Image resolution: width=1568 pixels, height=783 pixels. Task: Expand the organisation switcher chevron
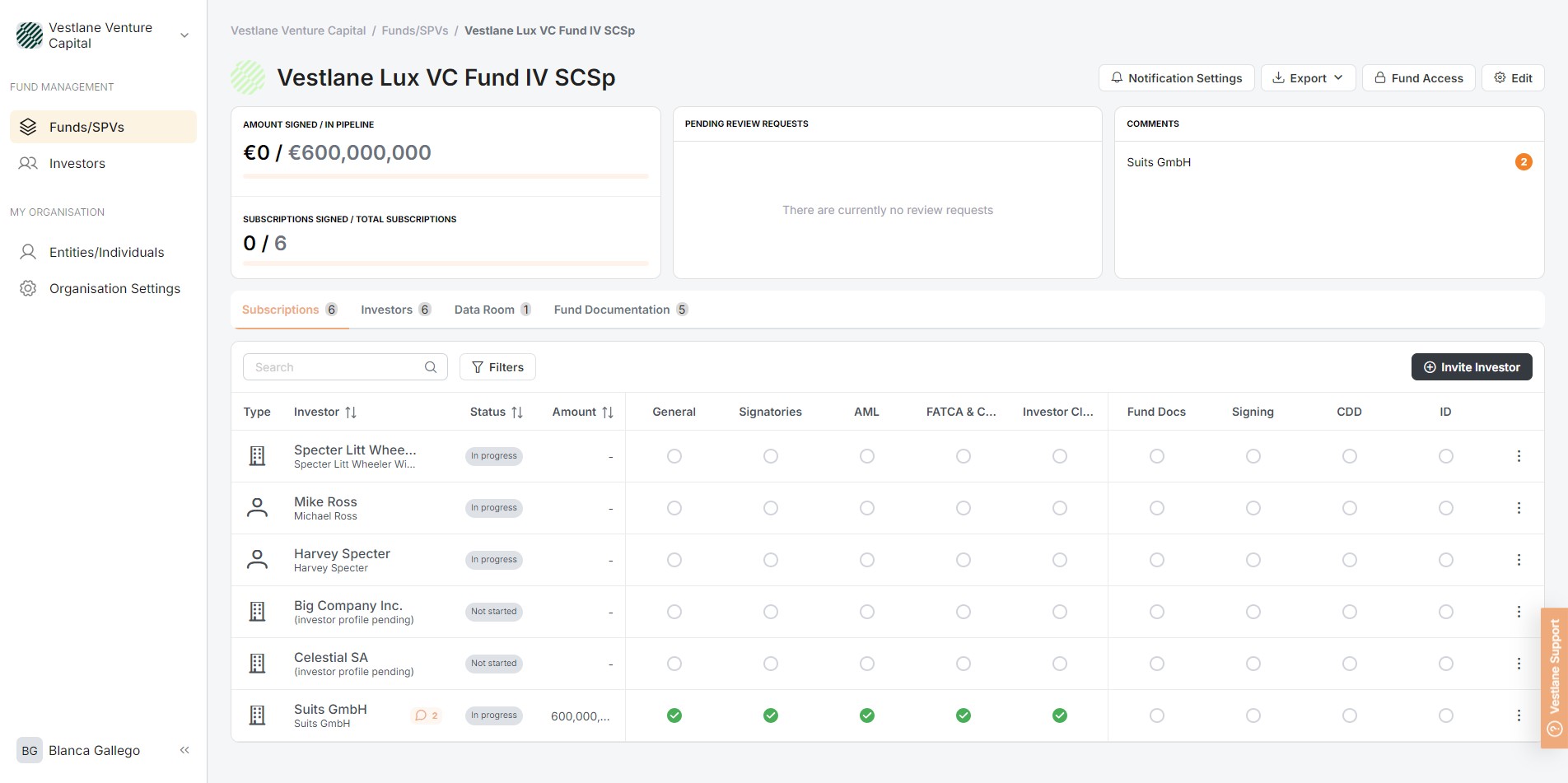[x=184, y=35]
